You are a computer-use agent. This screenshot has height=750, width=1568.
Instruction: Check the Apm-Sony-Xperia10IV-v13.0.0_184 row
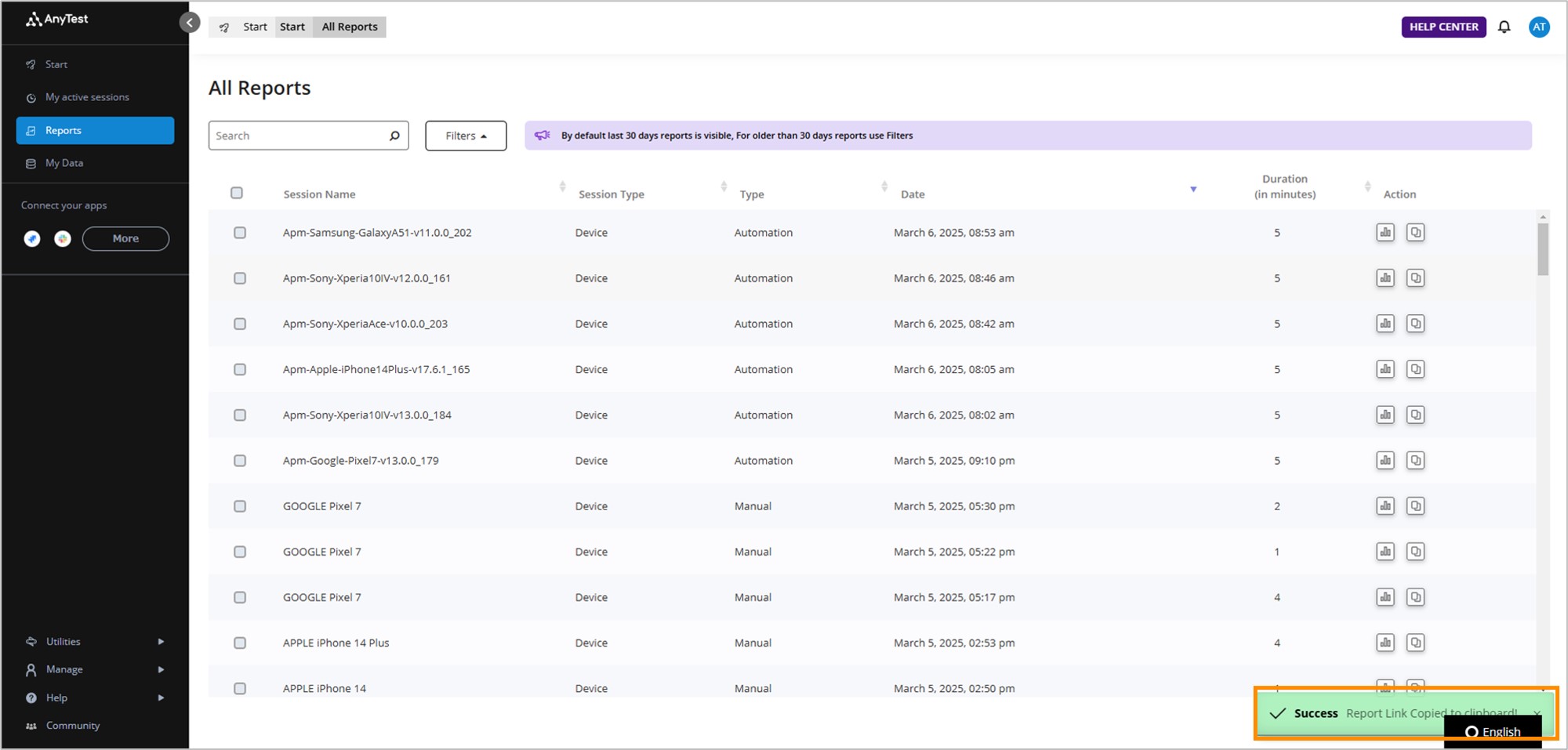tap(240, 415)
